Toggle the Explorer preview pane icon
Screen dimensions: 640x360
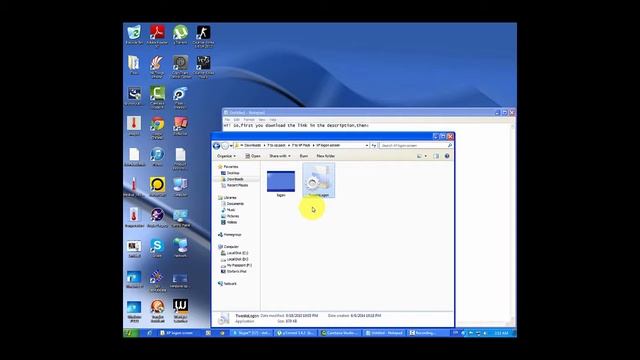click(x=436, y=156)
